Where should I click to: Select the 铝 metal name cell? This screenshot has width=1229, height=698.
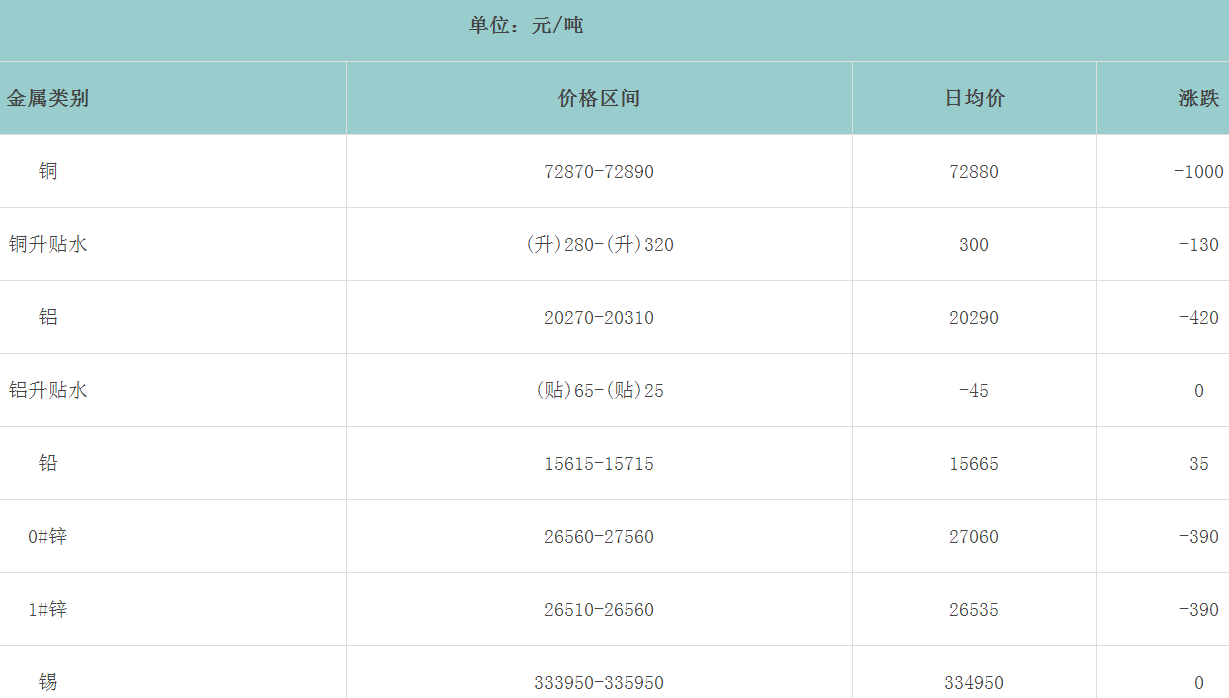[x=48, y=317]
